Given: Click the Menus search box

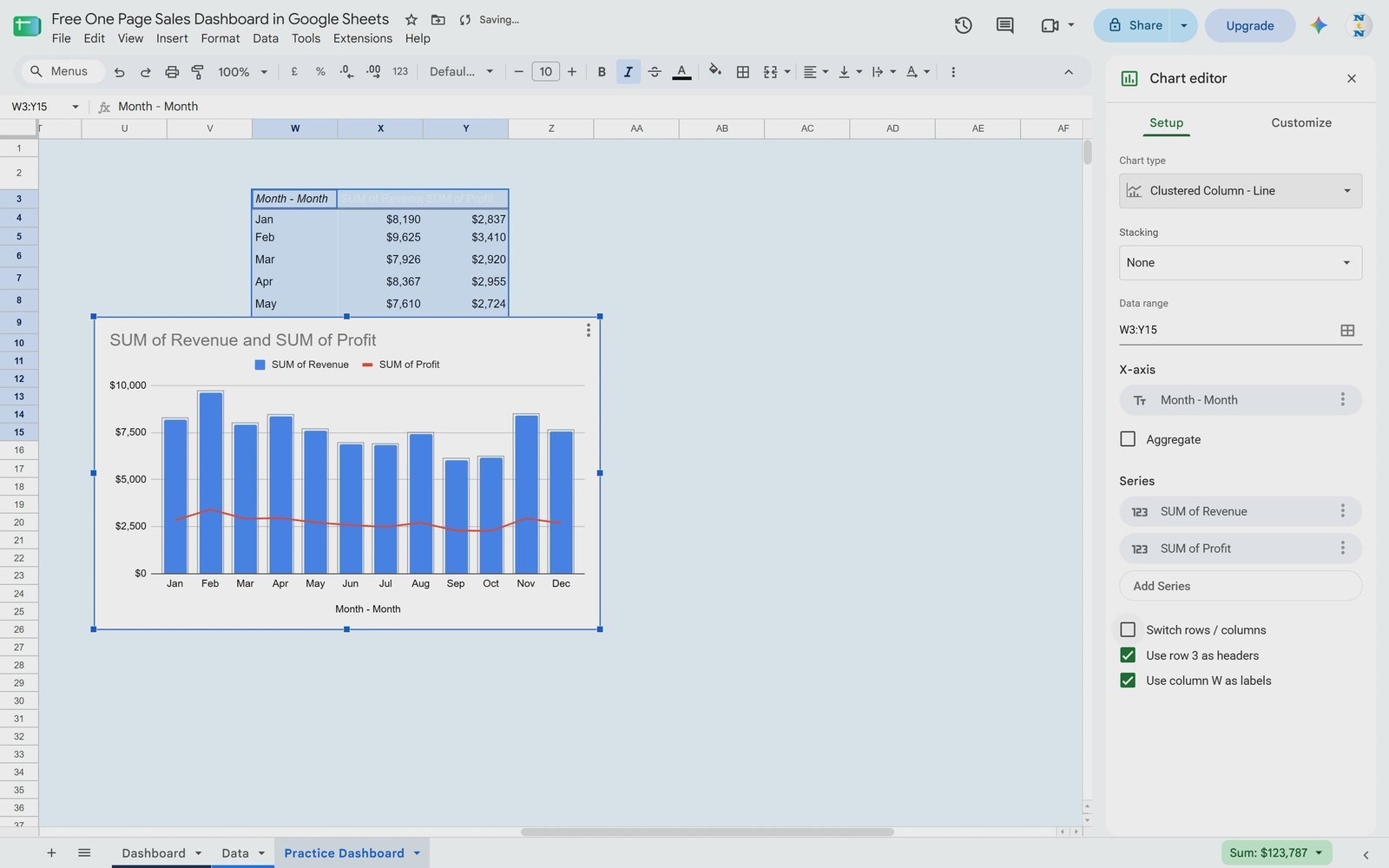Looking at the screenshot, I should click(63, 72).
